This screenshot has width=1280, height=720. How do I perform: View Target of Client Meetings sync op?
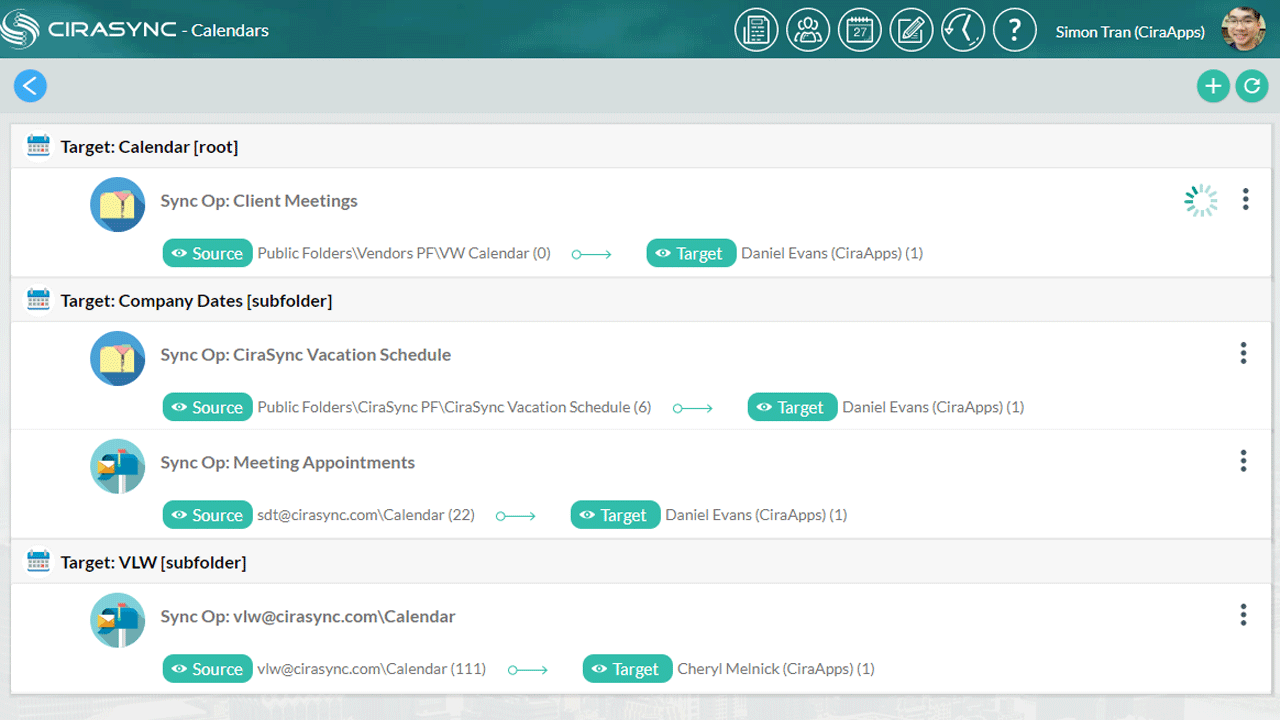pyautogui.click(x=692, y=253)
